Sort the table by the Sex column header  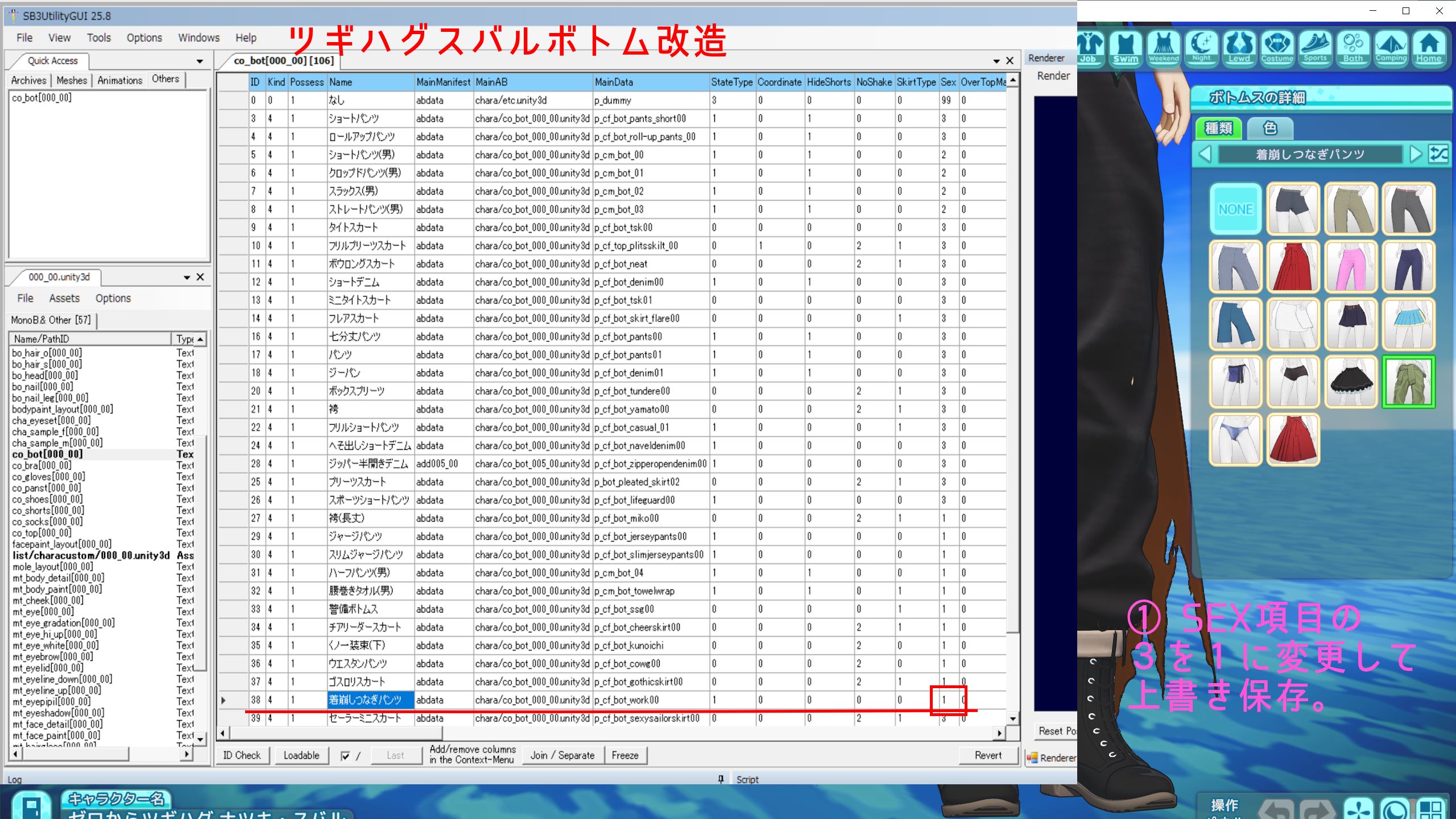(948, 82)
